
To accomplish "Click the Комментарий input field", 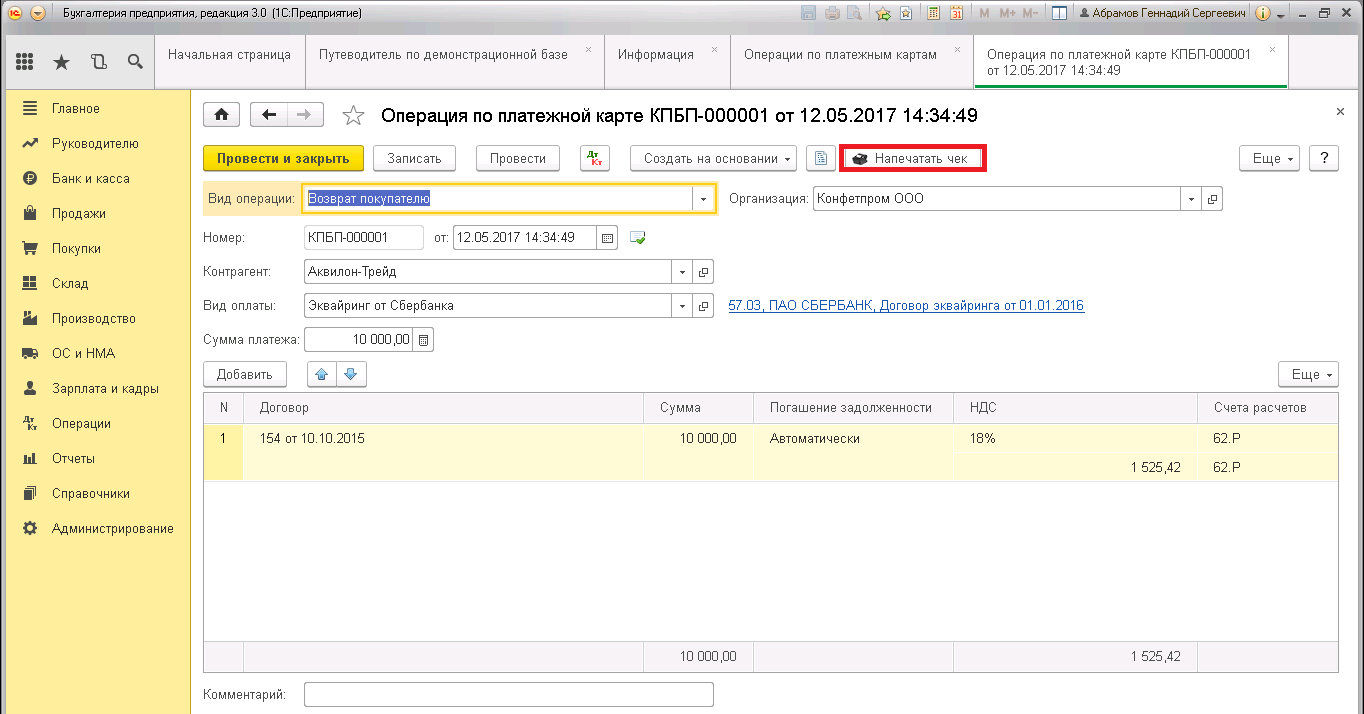I will coord(508,694).
